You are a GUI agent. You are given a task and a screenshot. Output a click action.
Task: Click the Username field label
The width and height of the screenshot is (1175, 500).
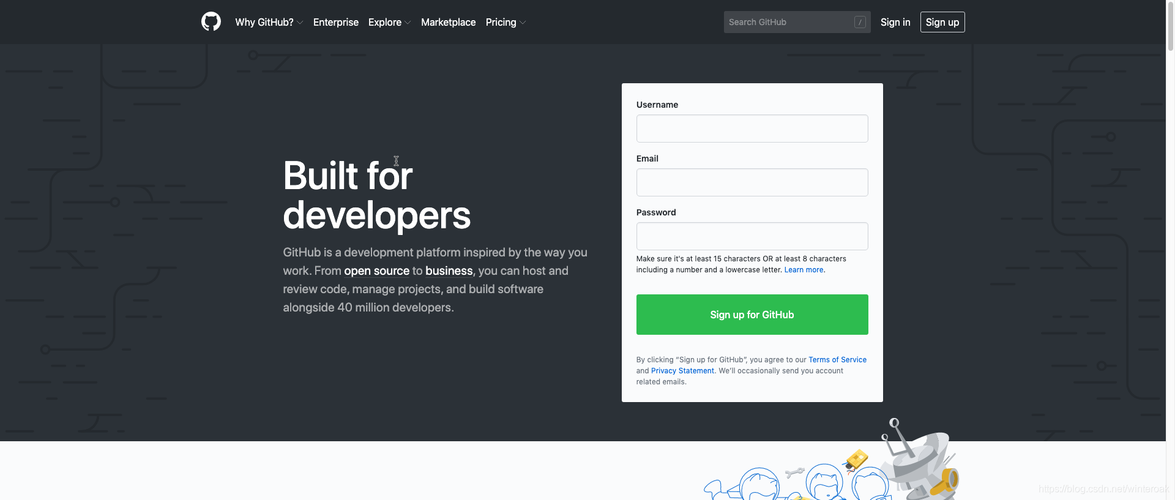[657, 105]
